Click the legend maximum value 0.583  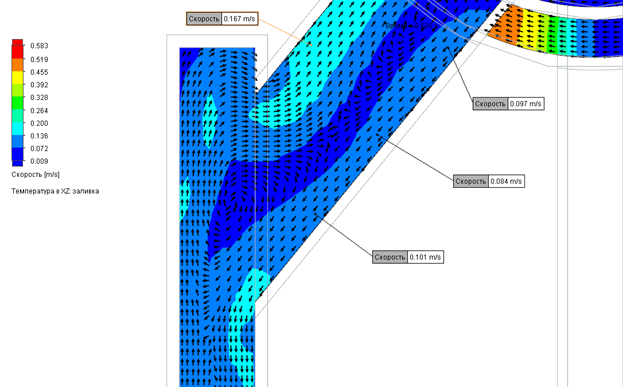(x=39, y=46)
